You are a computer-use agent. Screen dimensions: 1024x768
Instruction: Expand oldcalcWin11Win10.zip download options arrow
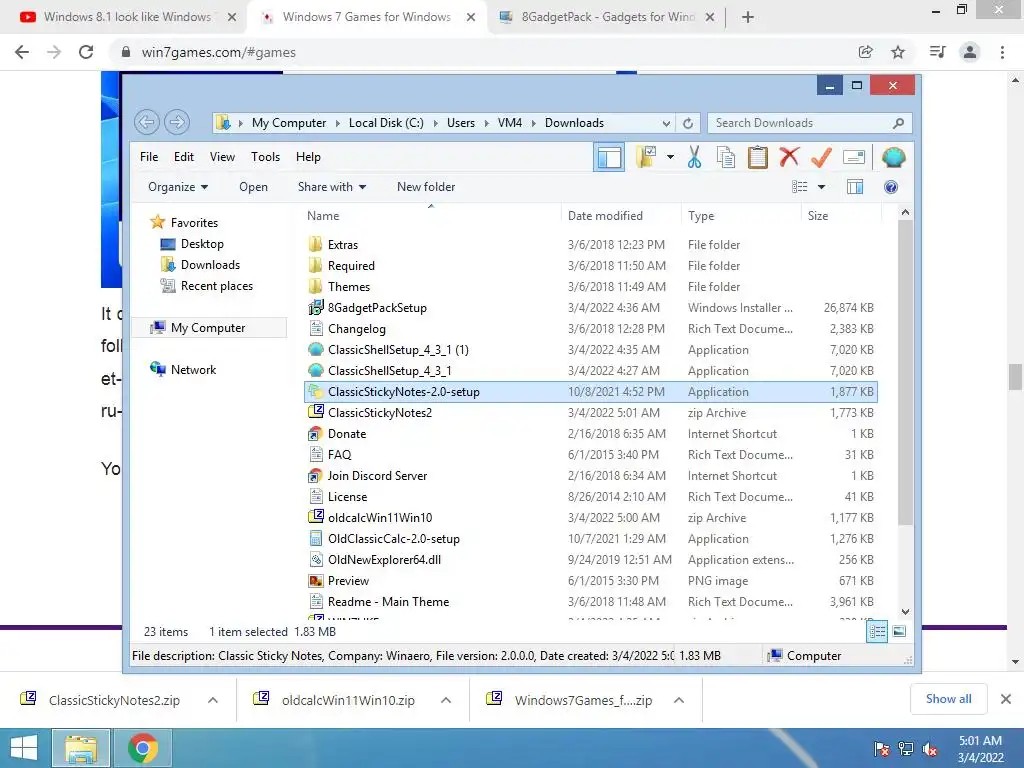pyautogui.click(x=446, y=700)
